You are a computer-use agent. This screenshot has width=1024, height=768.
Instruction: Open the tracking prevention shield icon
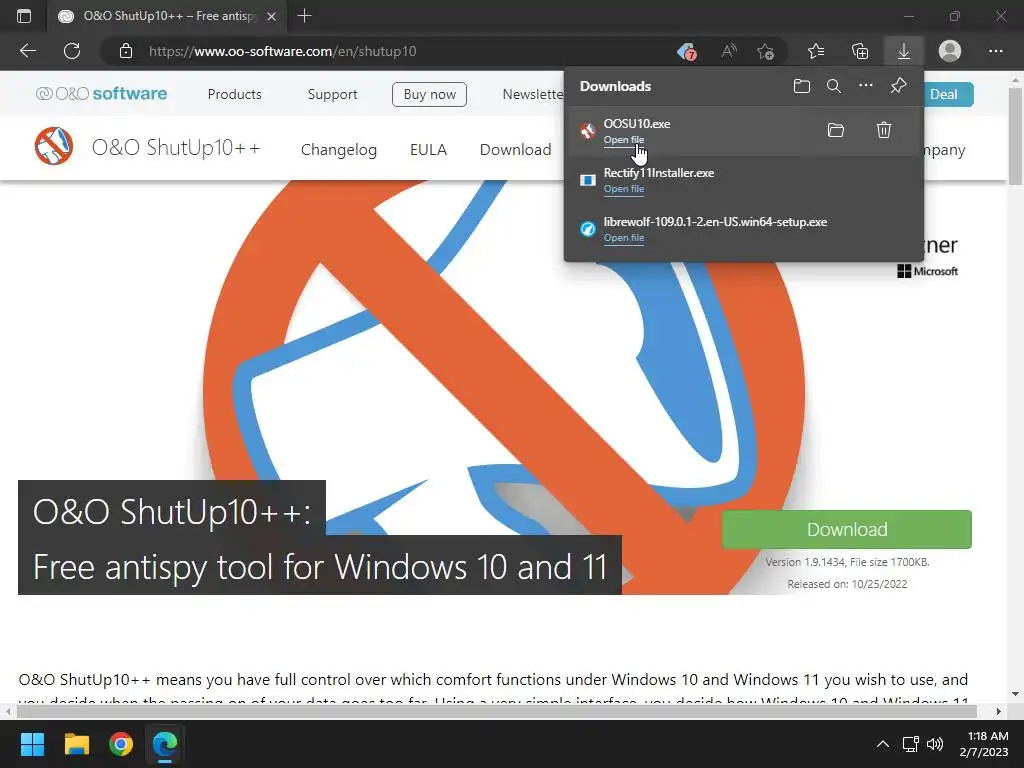click(686, 51)
